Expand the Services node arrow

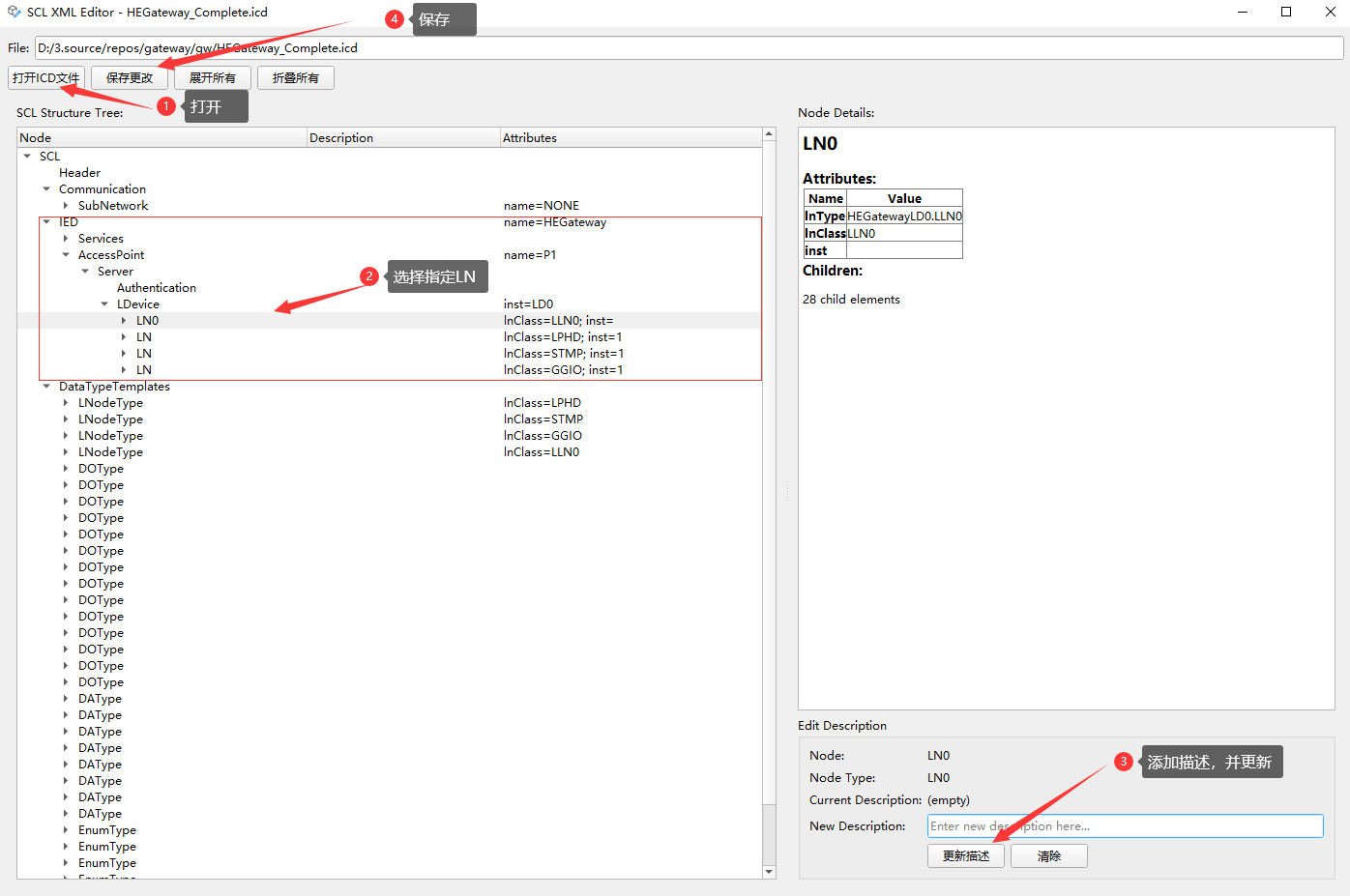click(66, 239)
